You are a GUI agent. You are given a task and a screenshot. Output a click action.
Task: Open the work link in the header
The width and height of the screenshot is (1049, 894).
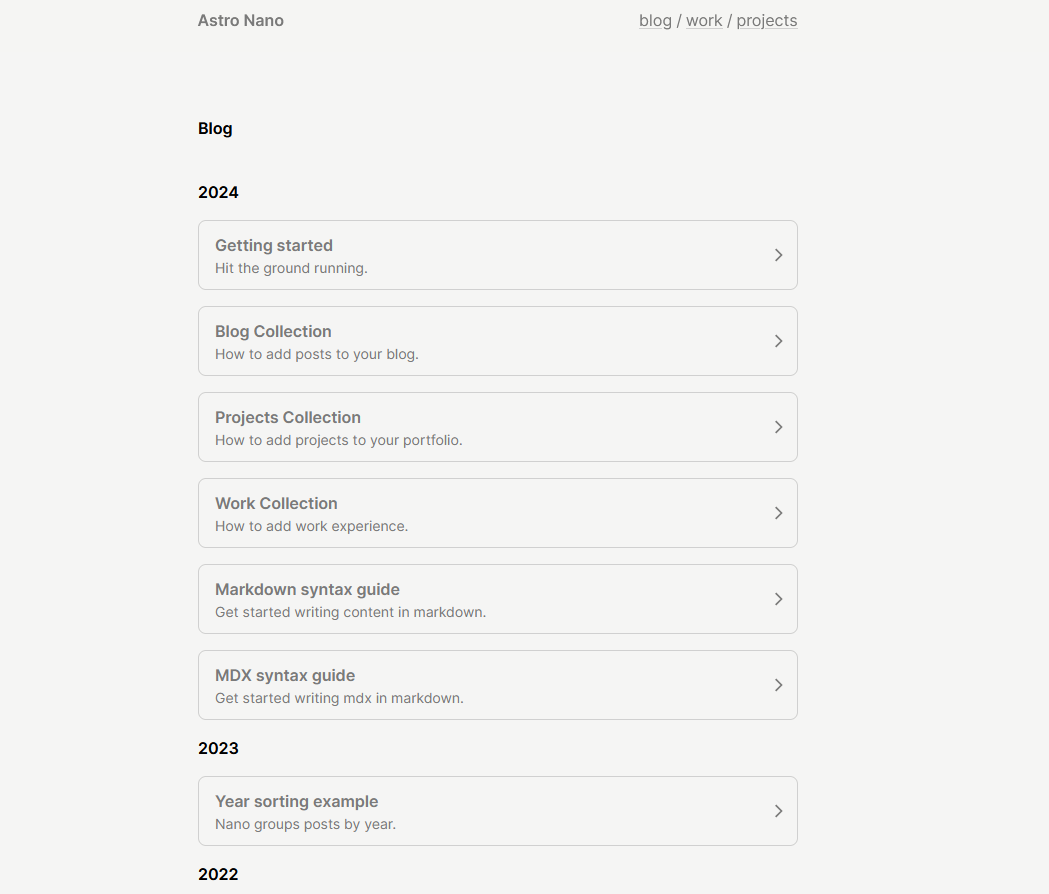click(704, 21)
